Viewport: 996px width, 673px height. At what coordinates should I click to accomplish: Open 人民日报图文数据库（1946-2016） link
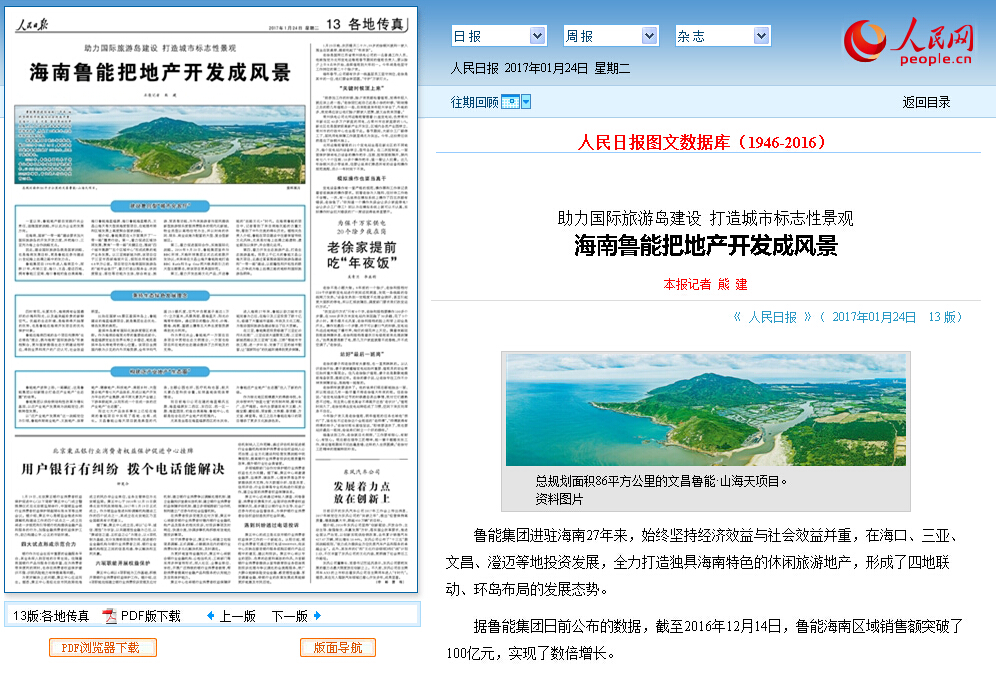701,142
